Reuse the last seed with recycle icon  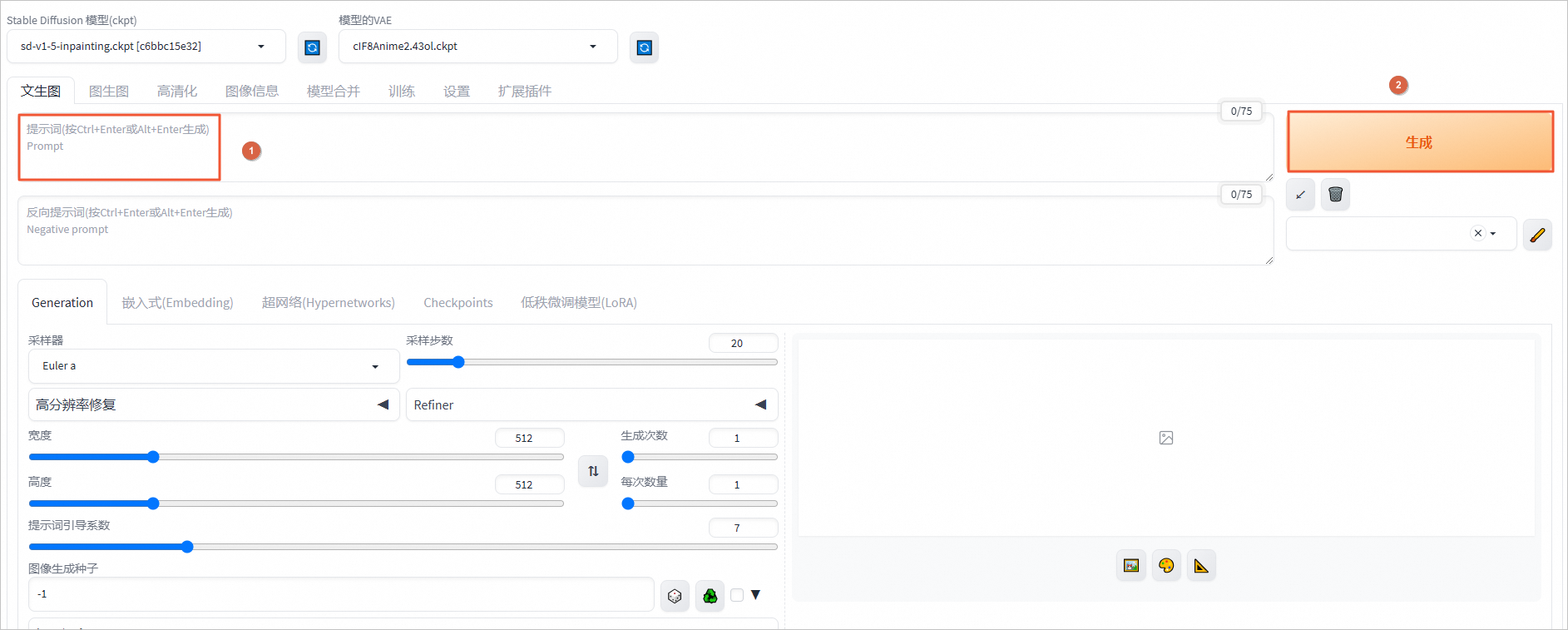[710, 596]
